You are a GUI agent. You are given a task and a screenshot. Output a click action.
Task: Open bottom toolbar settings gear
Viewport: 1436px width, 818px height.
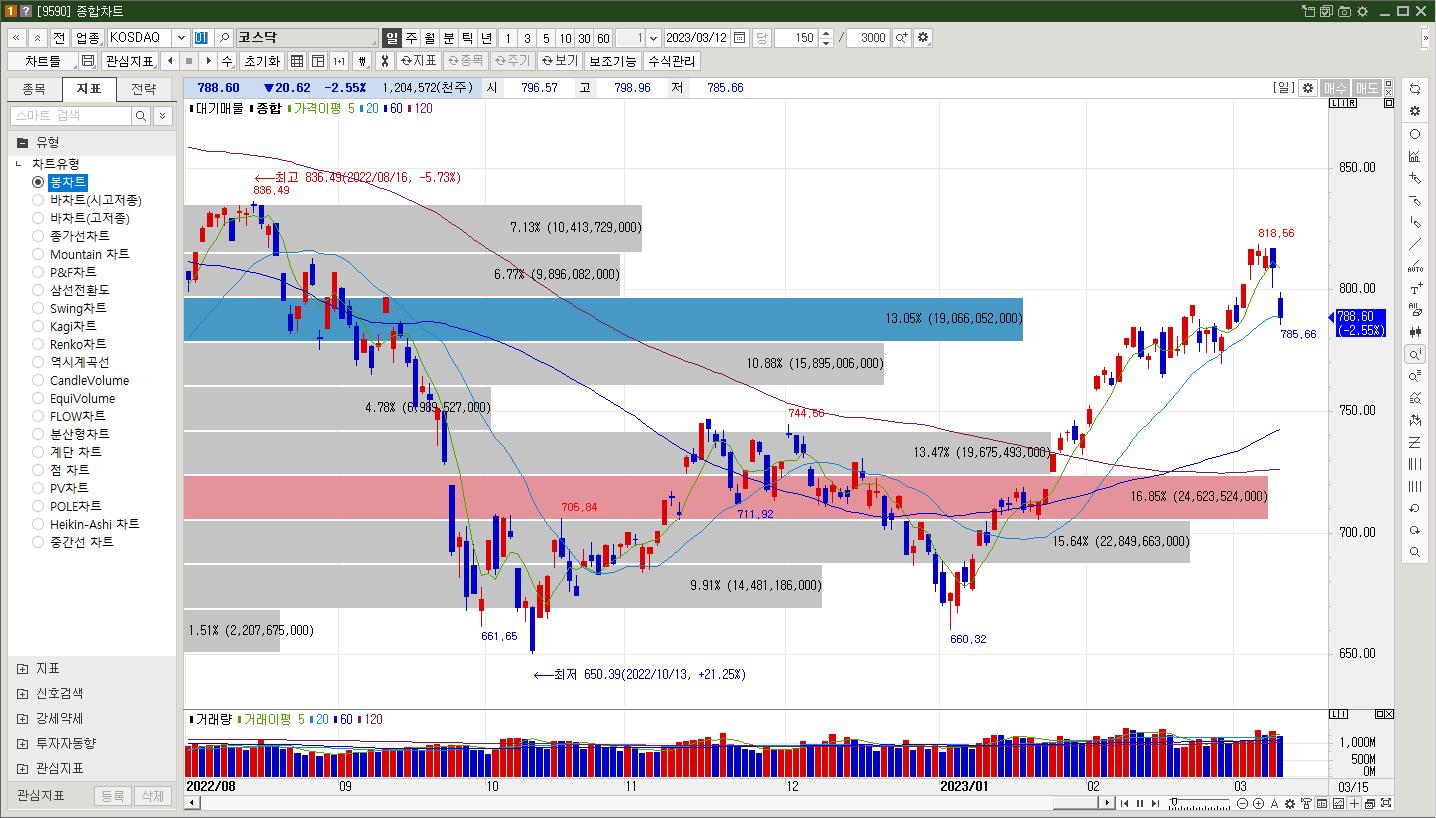[x=1290, y=804]
